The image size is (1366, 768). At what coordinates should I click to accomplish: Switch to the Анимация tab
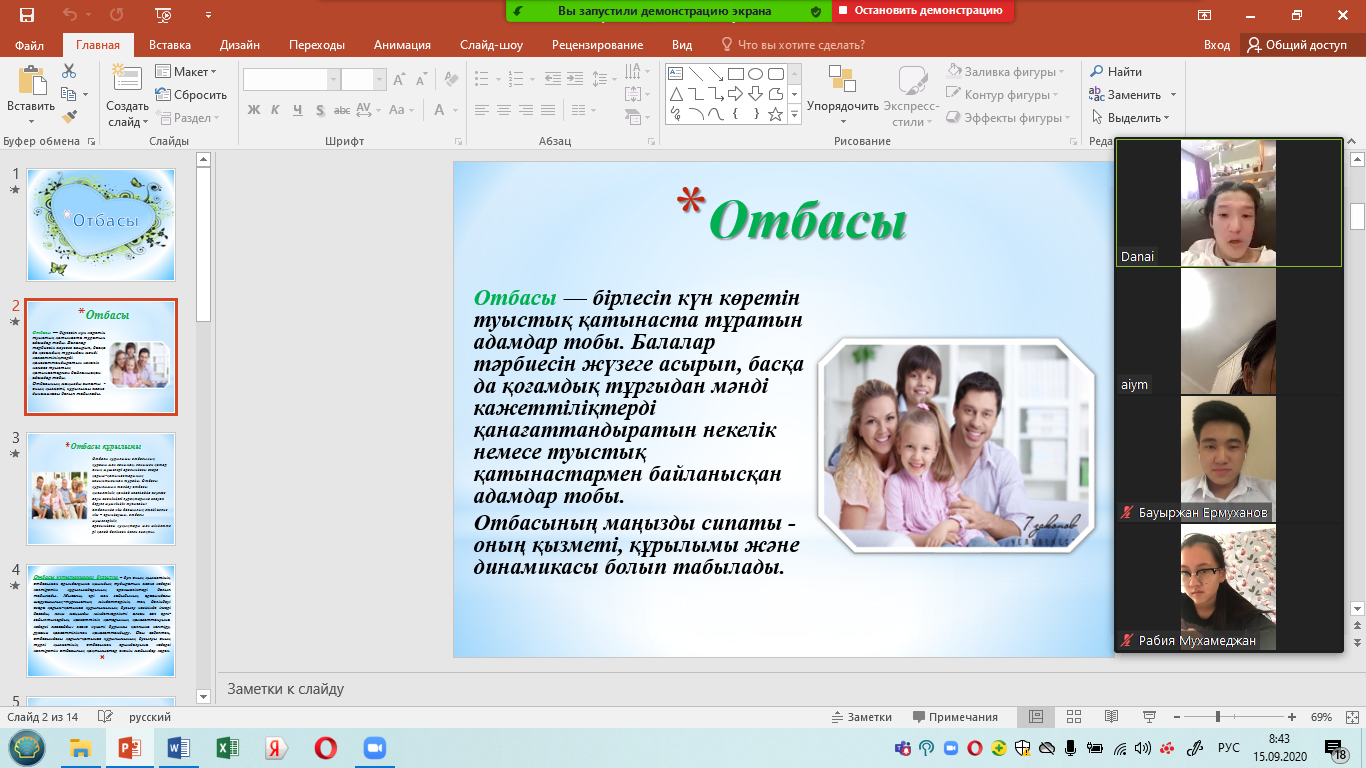[402, 45]
